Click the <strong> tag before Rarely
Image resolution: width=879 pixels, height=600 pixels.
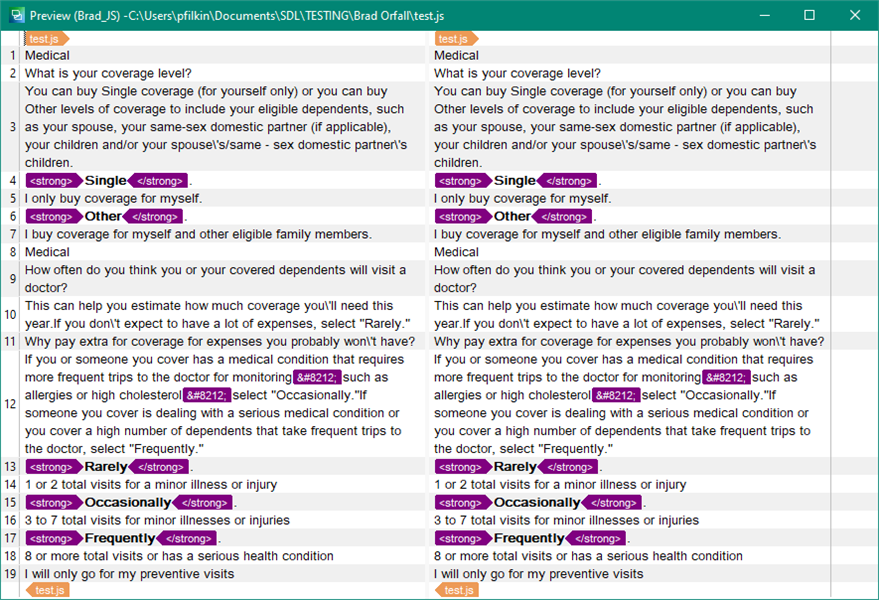click(53, 466)
